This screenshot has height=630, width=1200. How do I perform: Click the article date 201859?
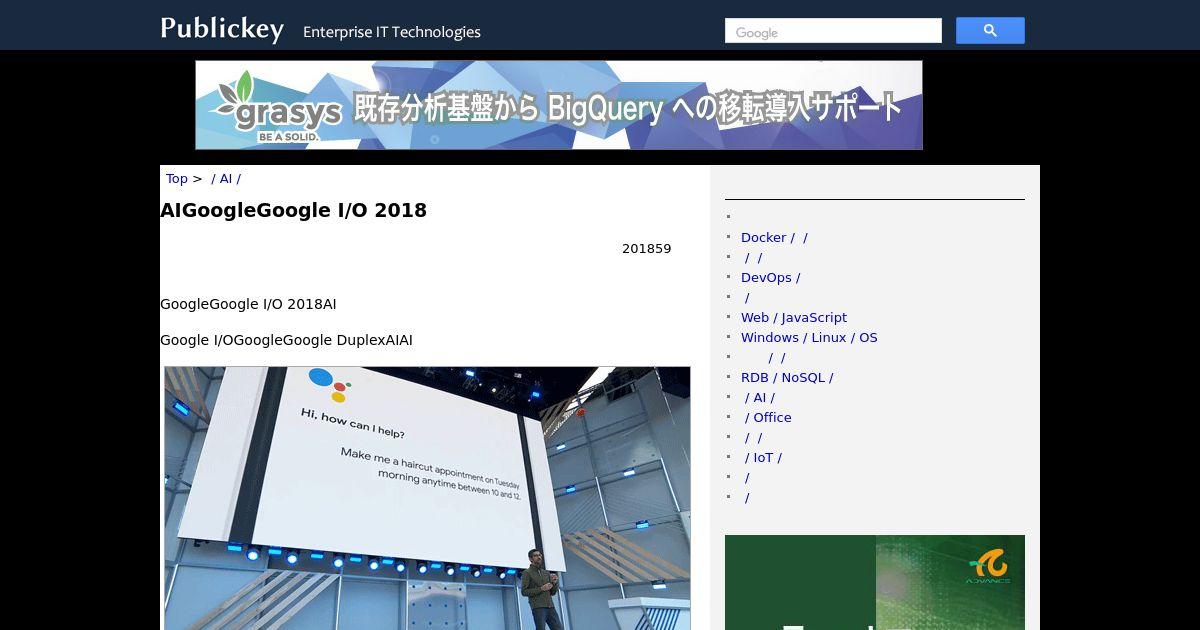(x=646, y=249)
